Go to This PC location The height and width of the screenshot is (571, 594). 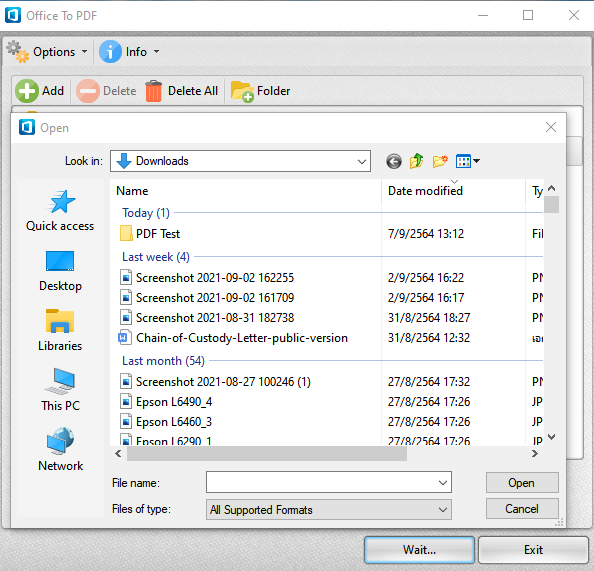60,390
